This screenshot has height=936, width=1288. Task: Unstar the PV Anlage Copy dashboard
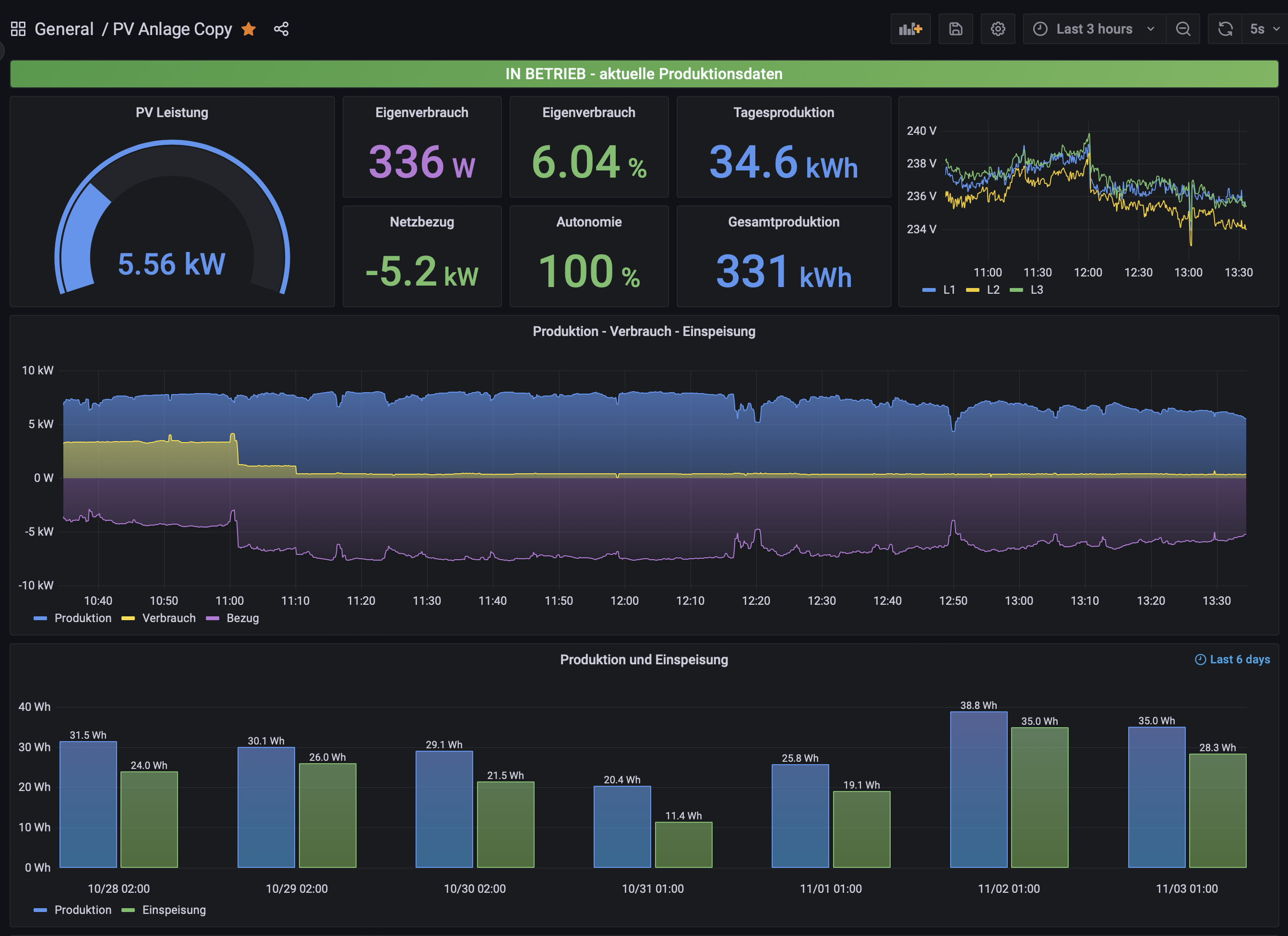[249, 29]
